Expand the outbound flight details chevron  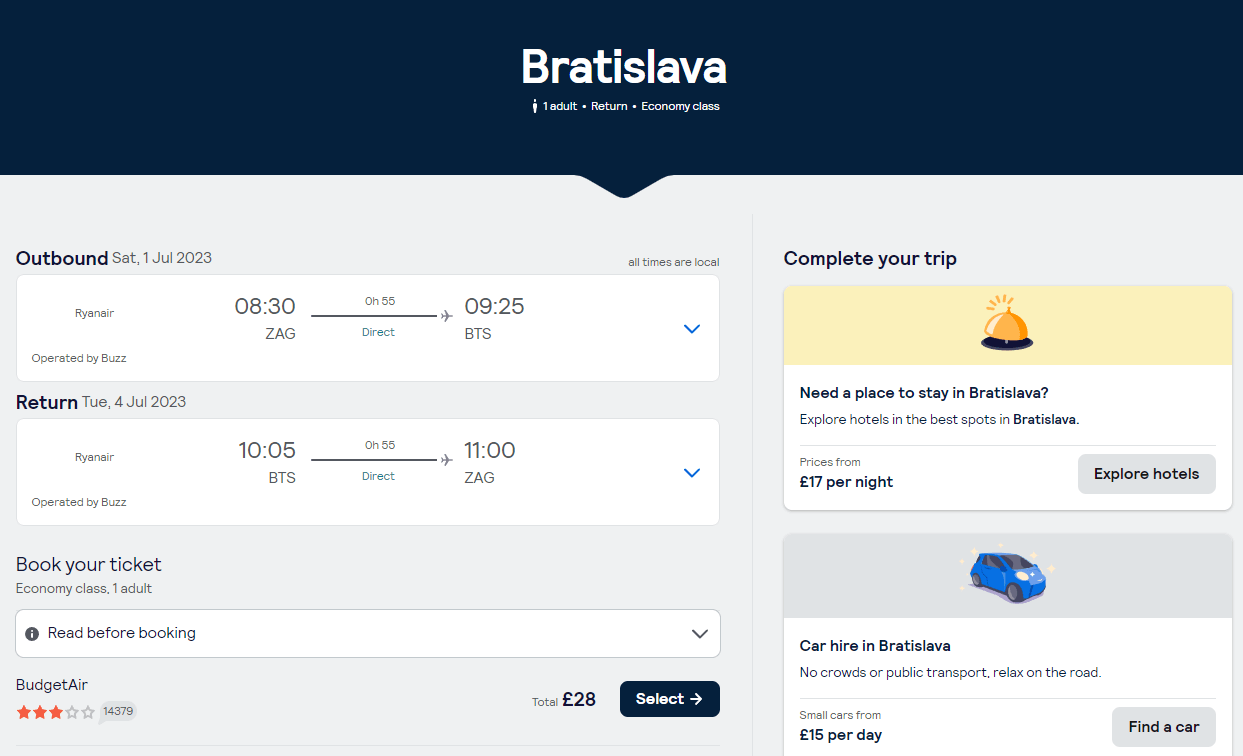pyautogui.click(x=692, y=329)
